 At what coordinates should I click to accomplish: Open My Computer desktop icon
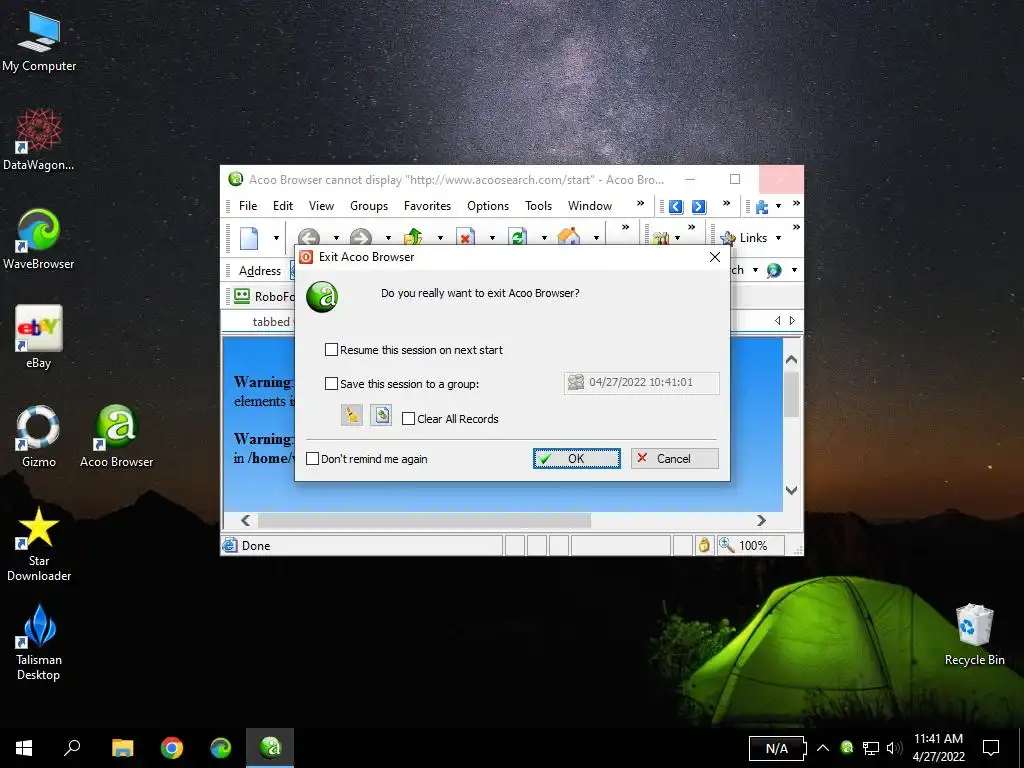coord(39,40)
